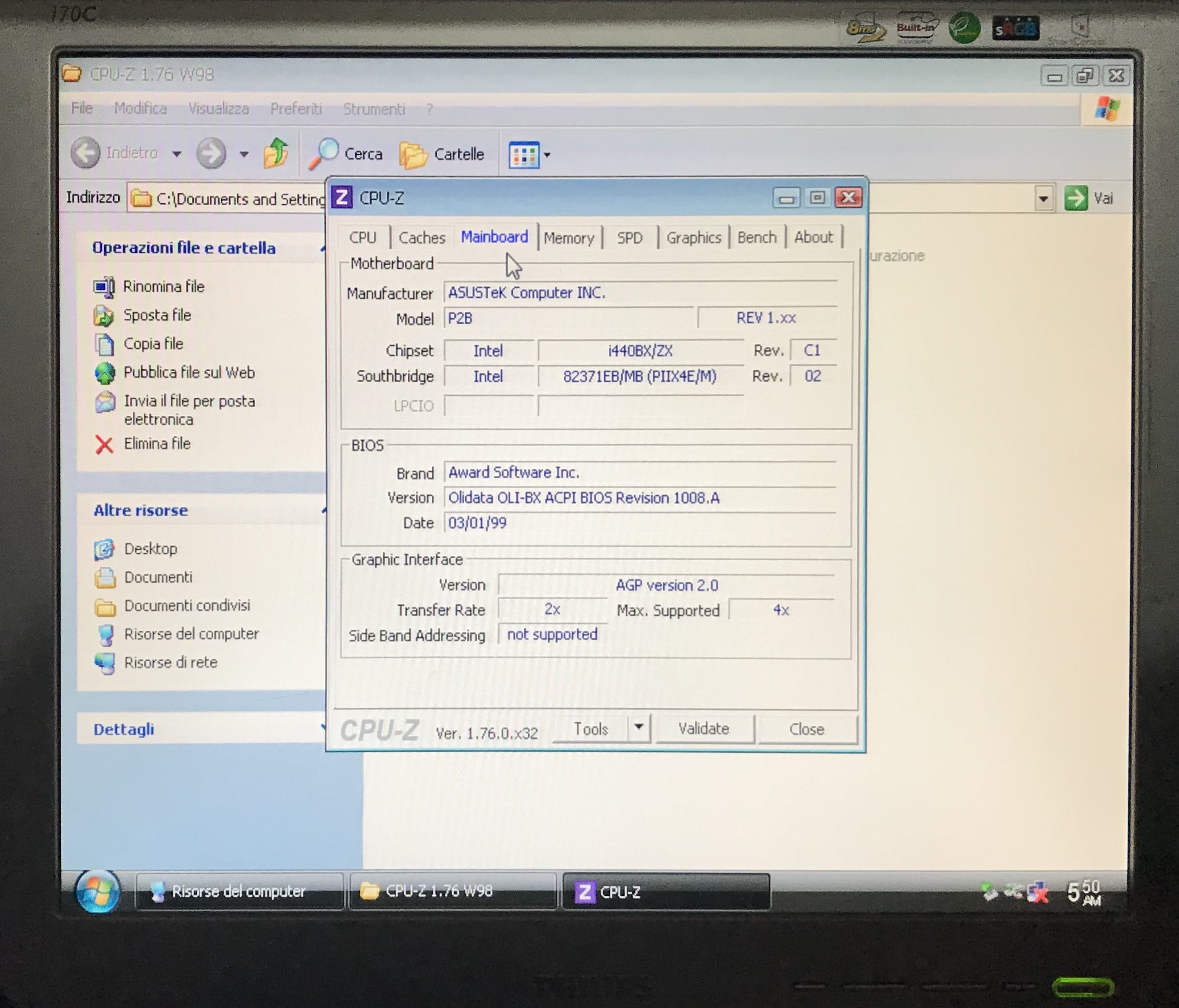Expand the address bar dropdown arrow
Image resolution: width=1179 pixels, height=1008 pixels.
[x=1043, y=199]
